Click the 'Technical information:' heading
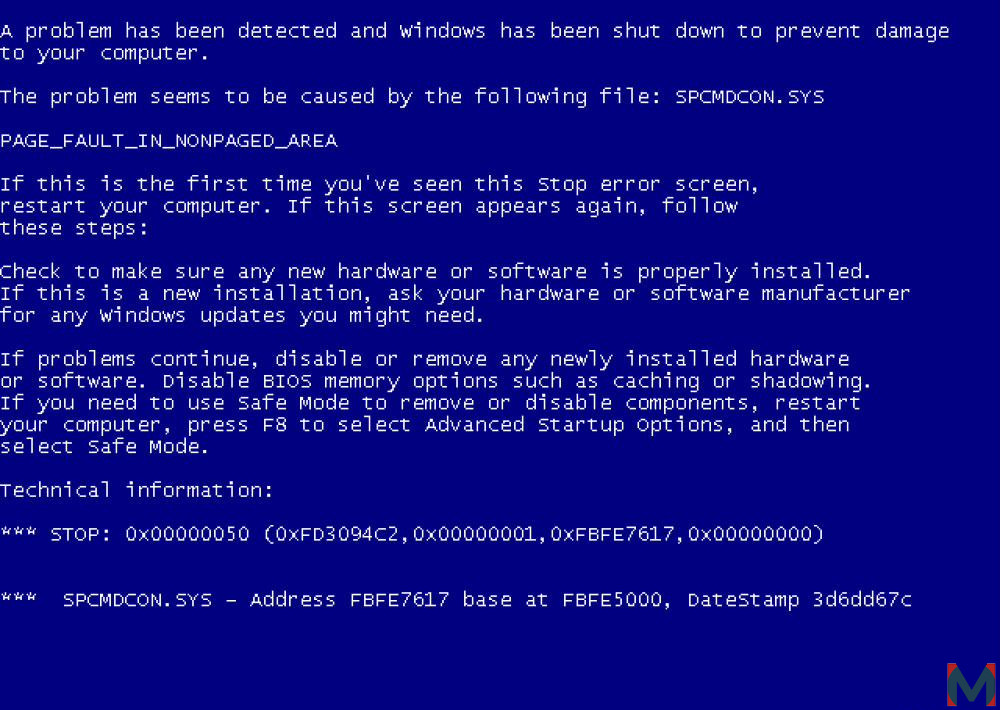 pyautogui.click(x=136, y=490)
